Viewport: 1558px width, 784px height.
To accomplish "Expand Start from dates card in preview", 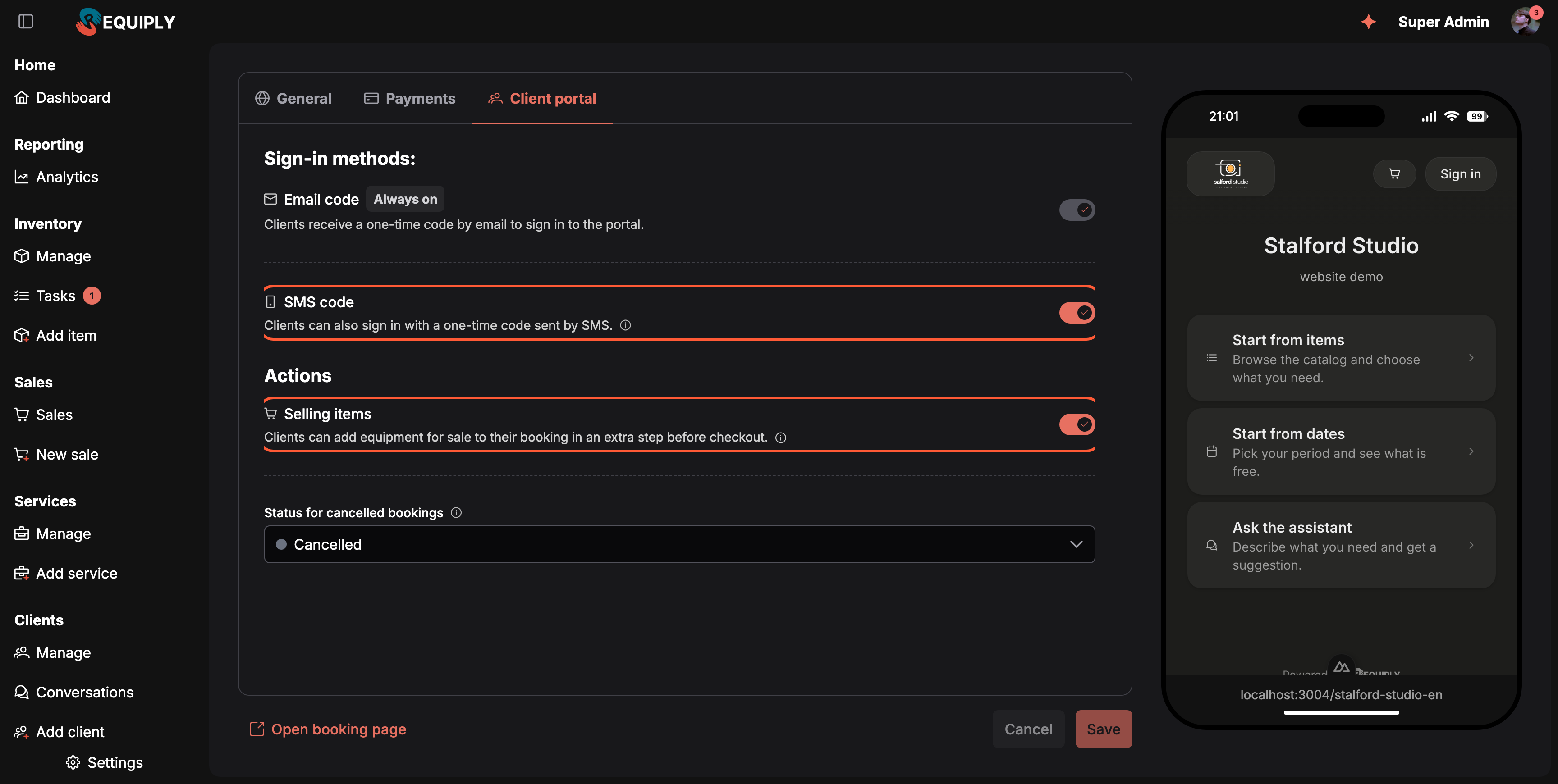I will (x=1341, y=451).
